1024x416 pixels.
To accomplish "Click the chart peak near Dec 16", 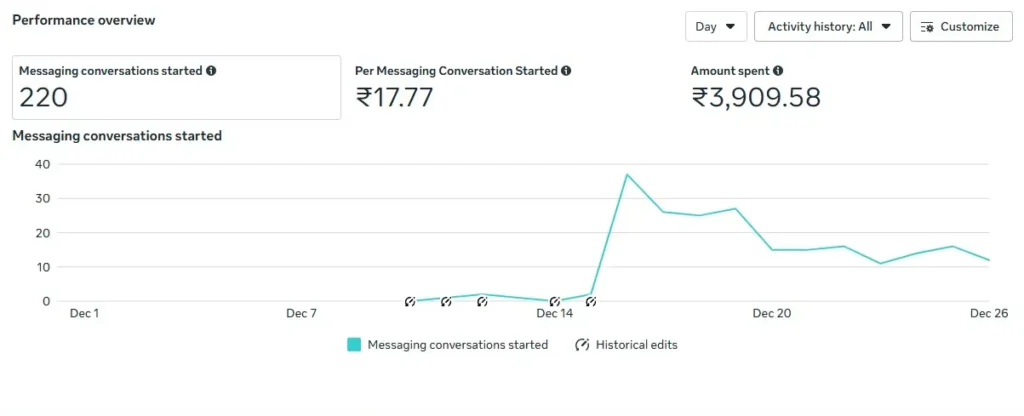I will (x=627, y=175).
